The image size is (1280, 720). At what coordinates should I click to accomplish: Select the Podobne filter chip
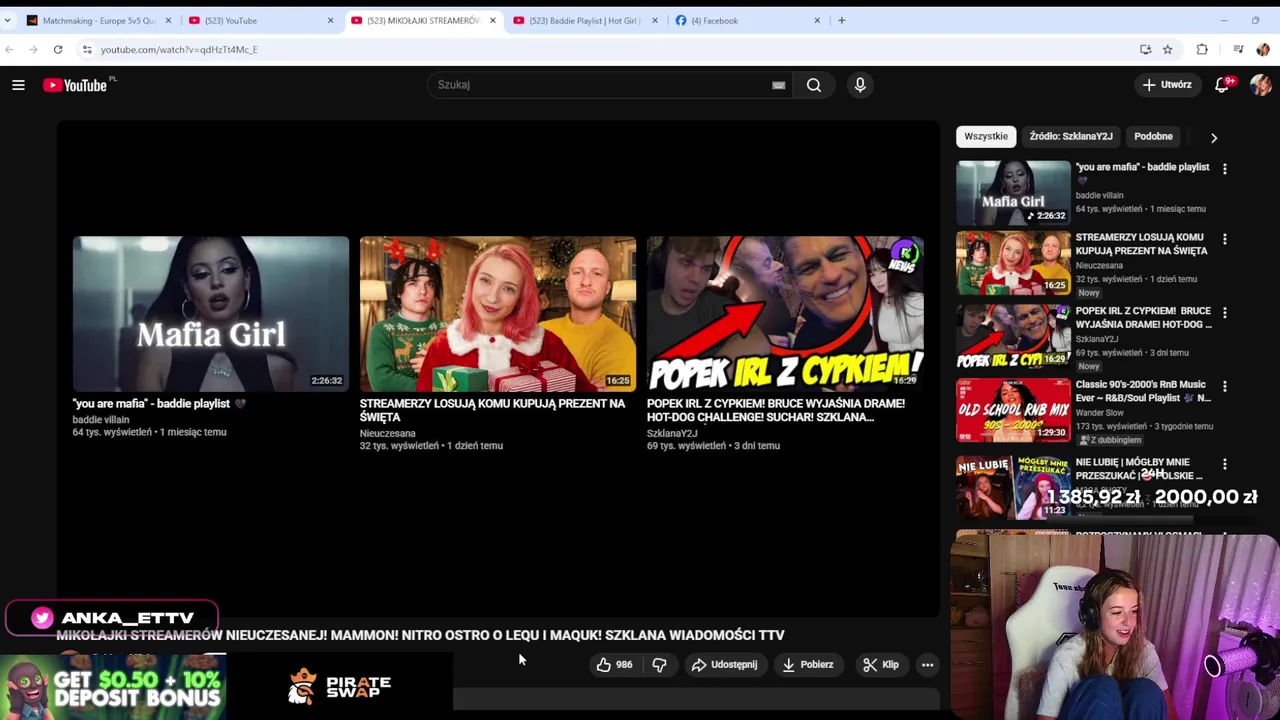1153,136
